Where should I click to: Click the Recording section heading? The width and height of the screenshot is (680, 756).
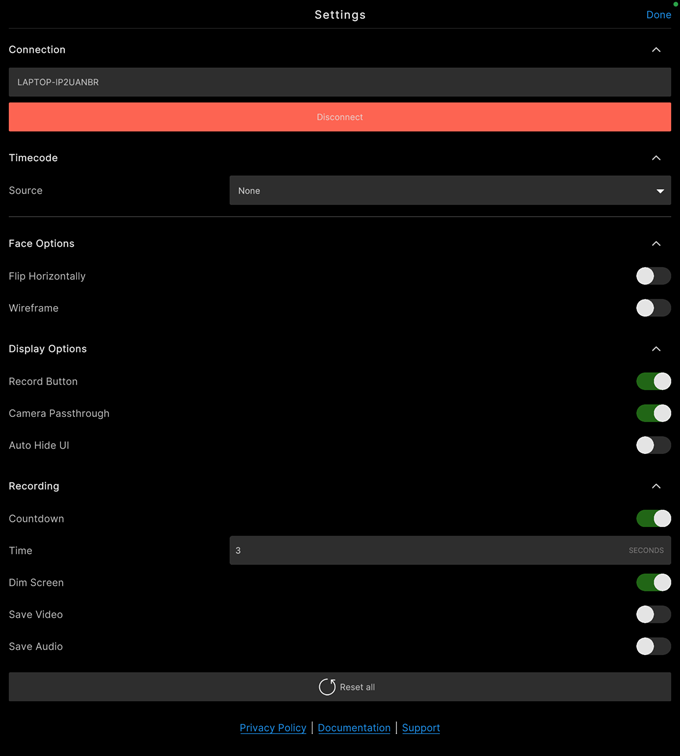click(x=34, y=486)
